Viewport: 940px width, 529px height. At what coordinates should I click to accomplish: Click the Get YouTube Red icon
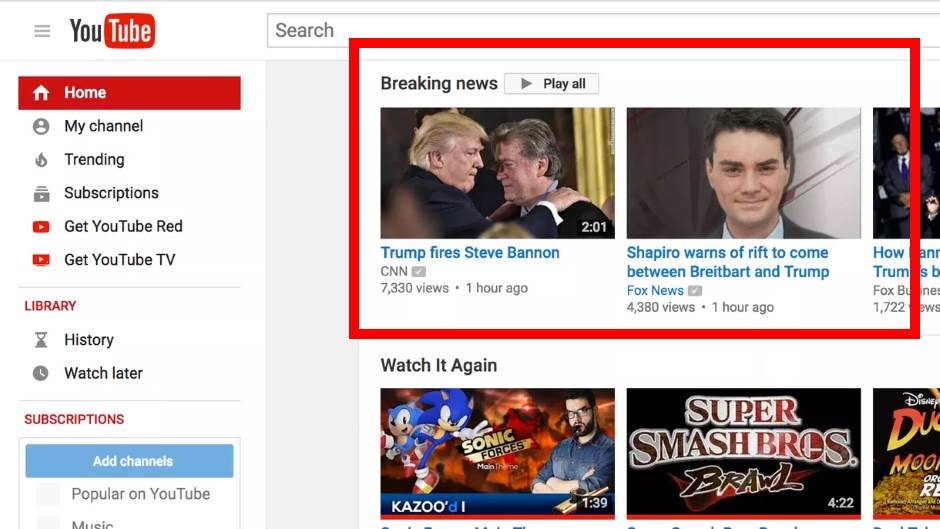pyautogui.click(x=41, y=227)
